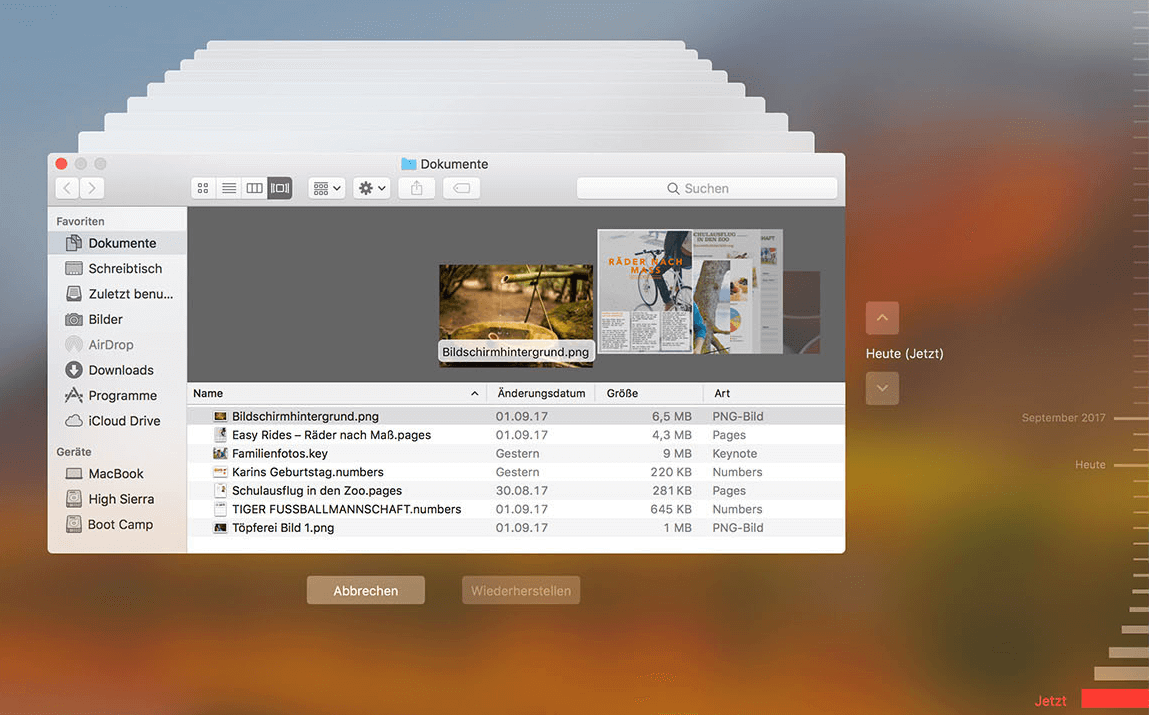This screenshot has width=1149, height=715.
Task: Open the gear action menu
Action: [x=372, y=188]
